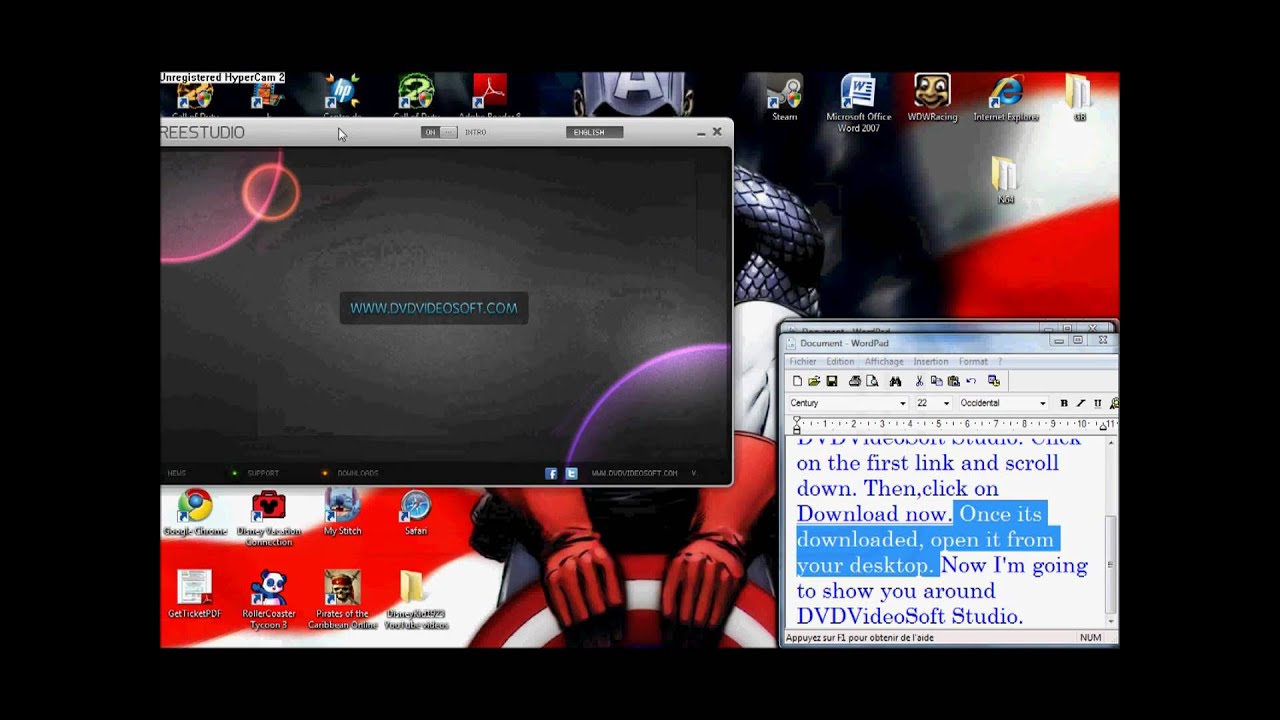Image resolution: width=1280 pixels, height=720 pixels.
Task: Open the Affichage menu in WordPad
Action: click(884, 361)
